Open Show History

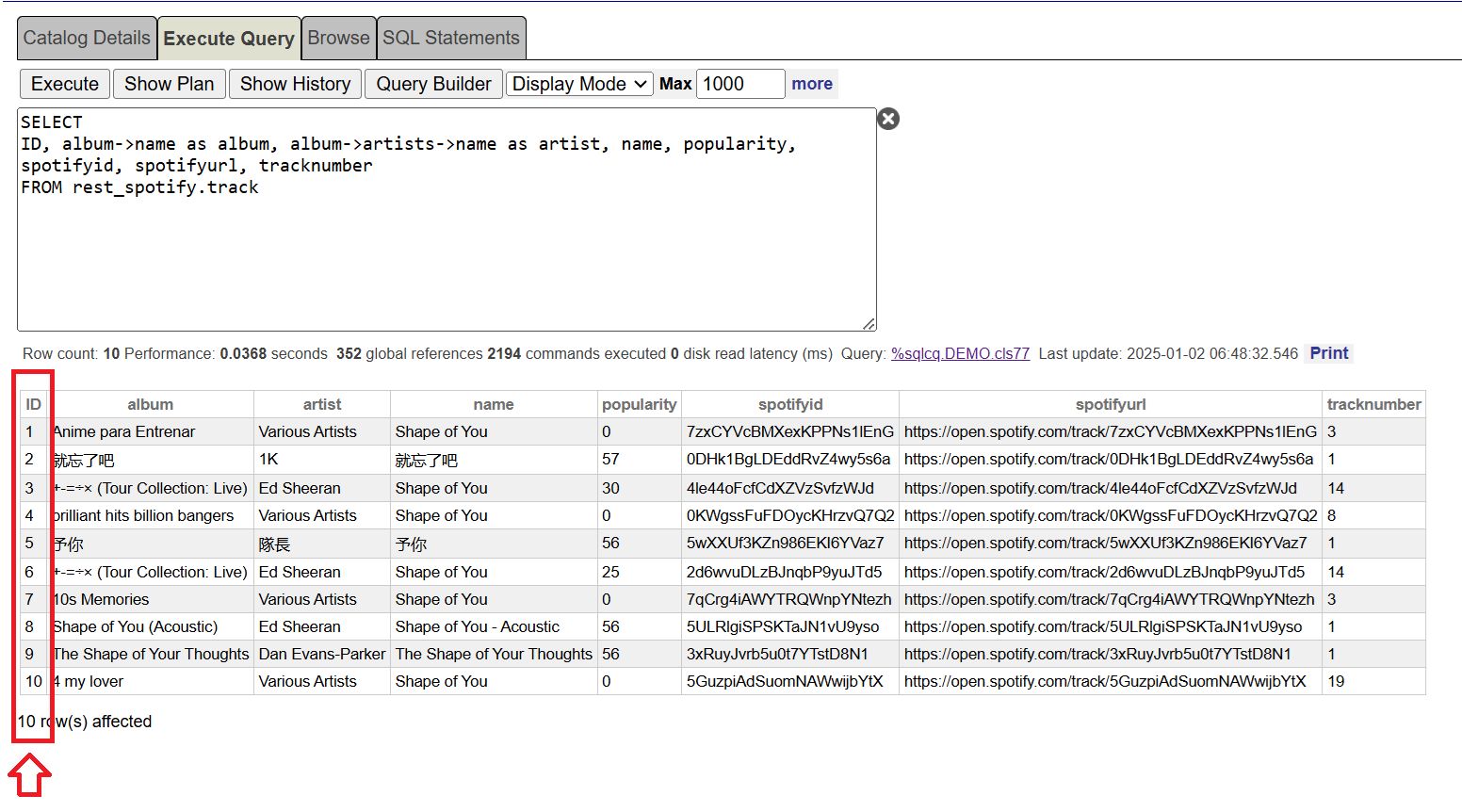point(295,84)
